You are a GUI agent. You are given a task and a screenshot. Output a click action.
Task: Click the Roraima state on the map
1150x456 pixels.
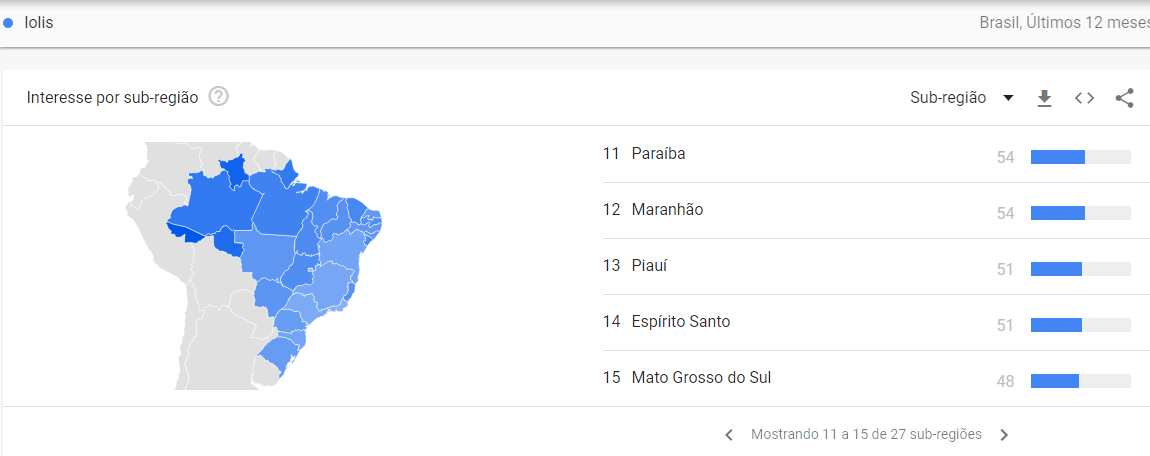pyautogui.click(x=235, y=170)
